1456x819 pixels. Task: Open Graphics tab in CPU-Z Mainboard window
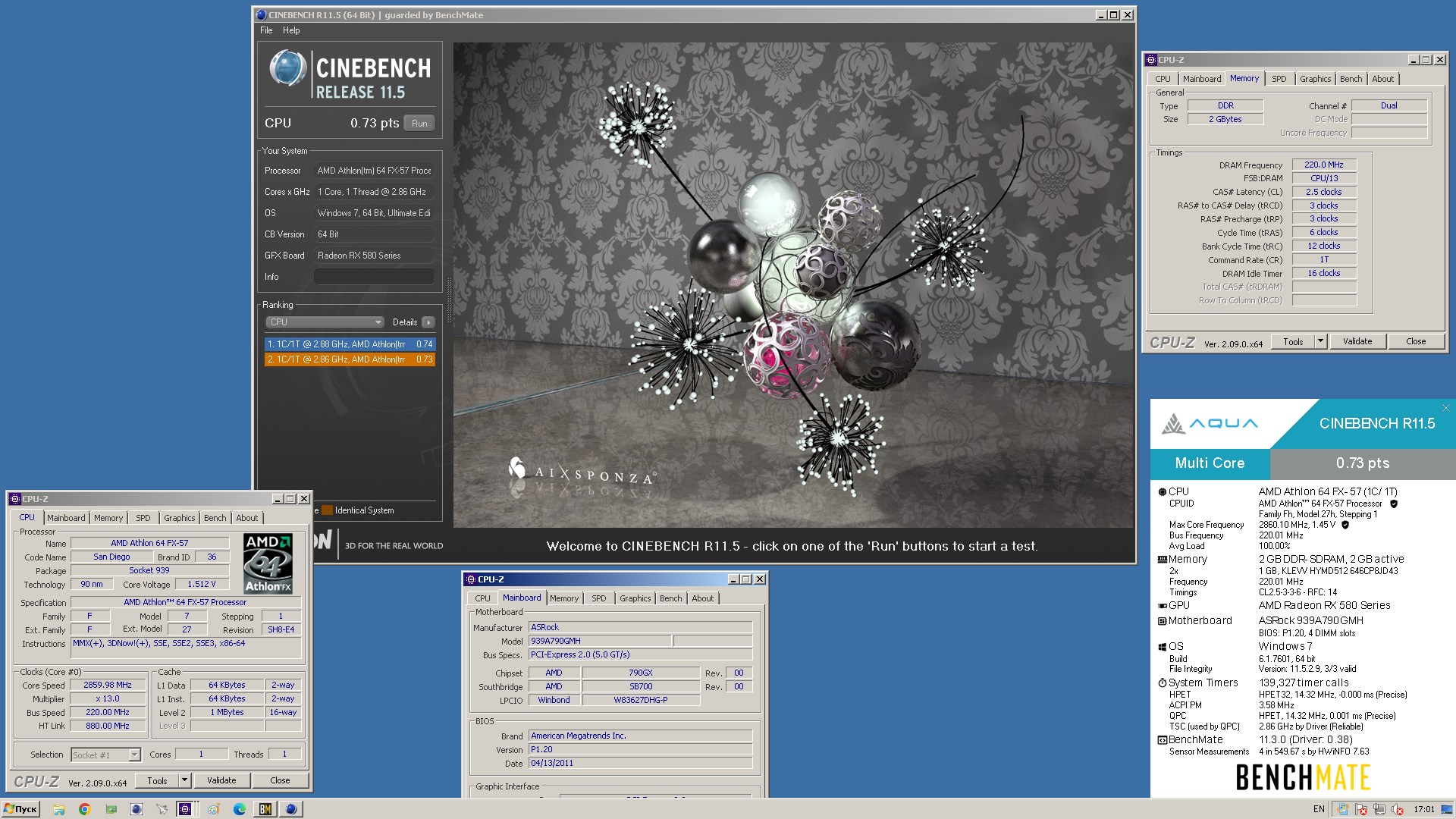click(x=635, y=598)
